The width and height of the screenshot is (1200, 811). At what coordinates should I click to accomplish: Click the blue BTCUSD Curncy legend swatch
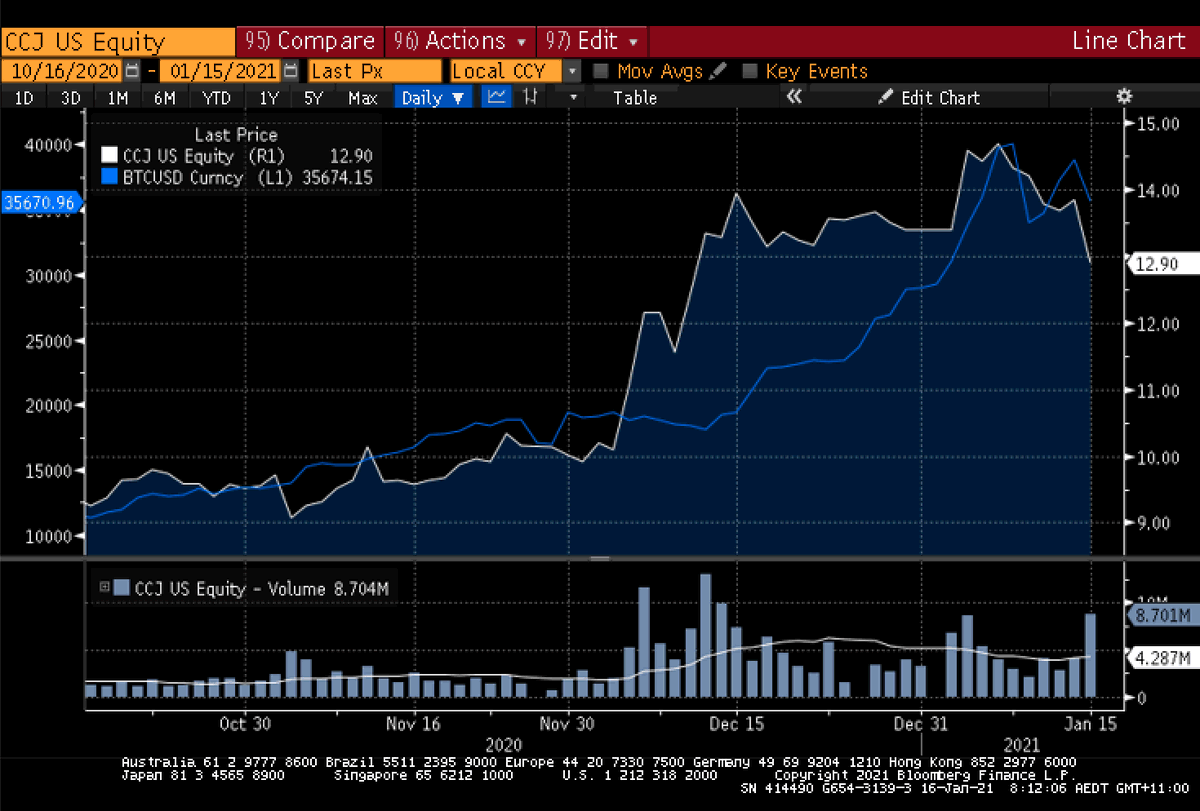[x=110, y=177]
